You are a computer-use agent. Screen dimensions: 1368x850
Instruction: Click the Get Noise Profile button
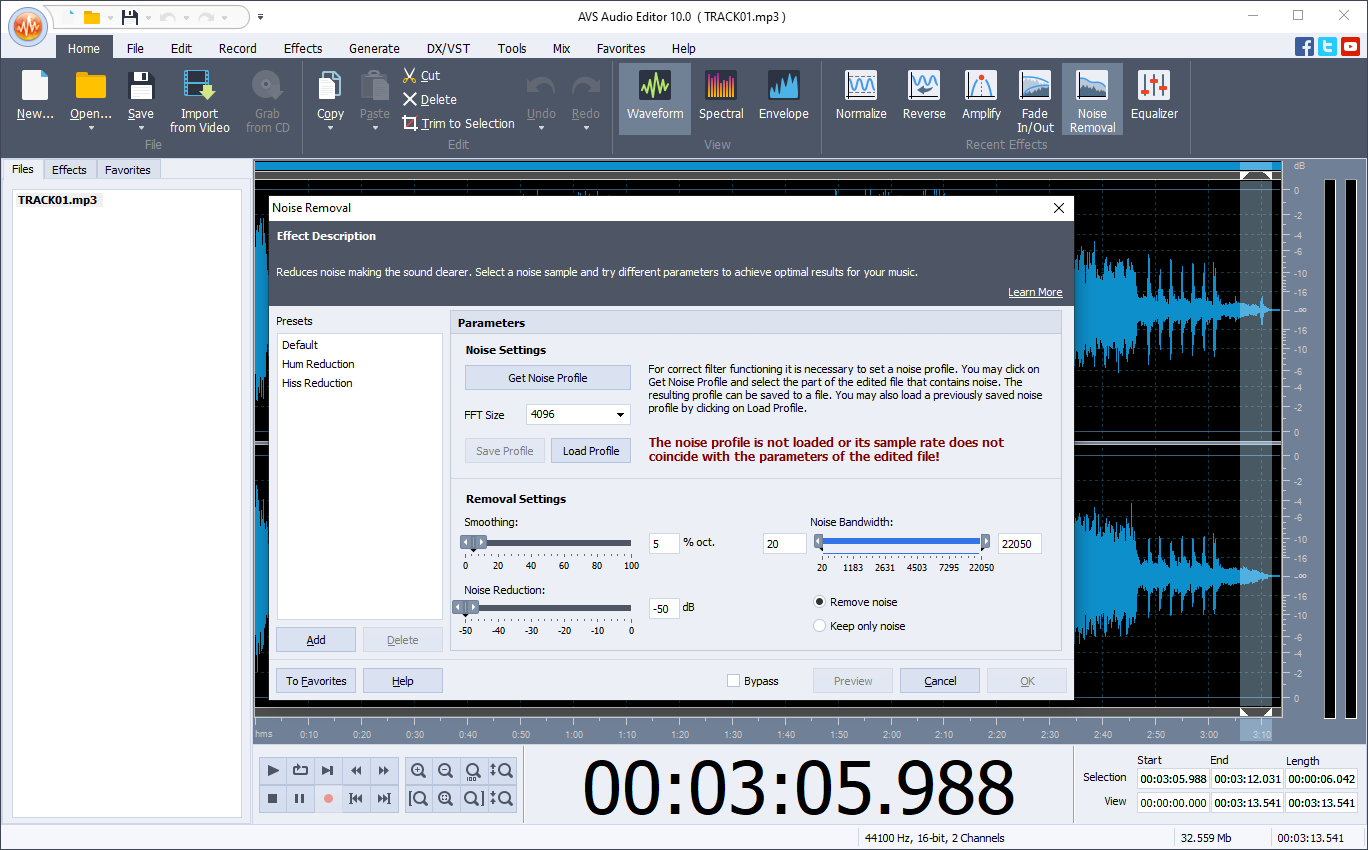[547, 377]
